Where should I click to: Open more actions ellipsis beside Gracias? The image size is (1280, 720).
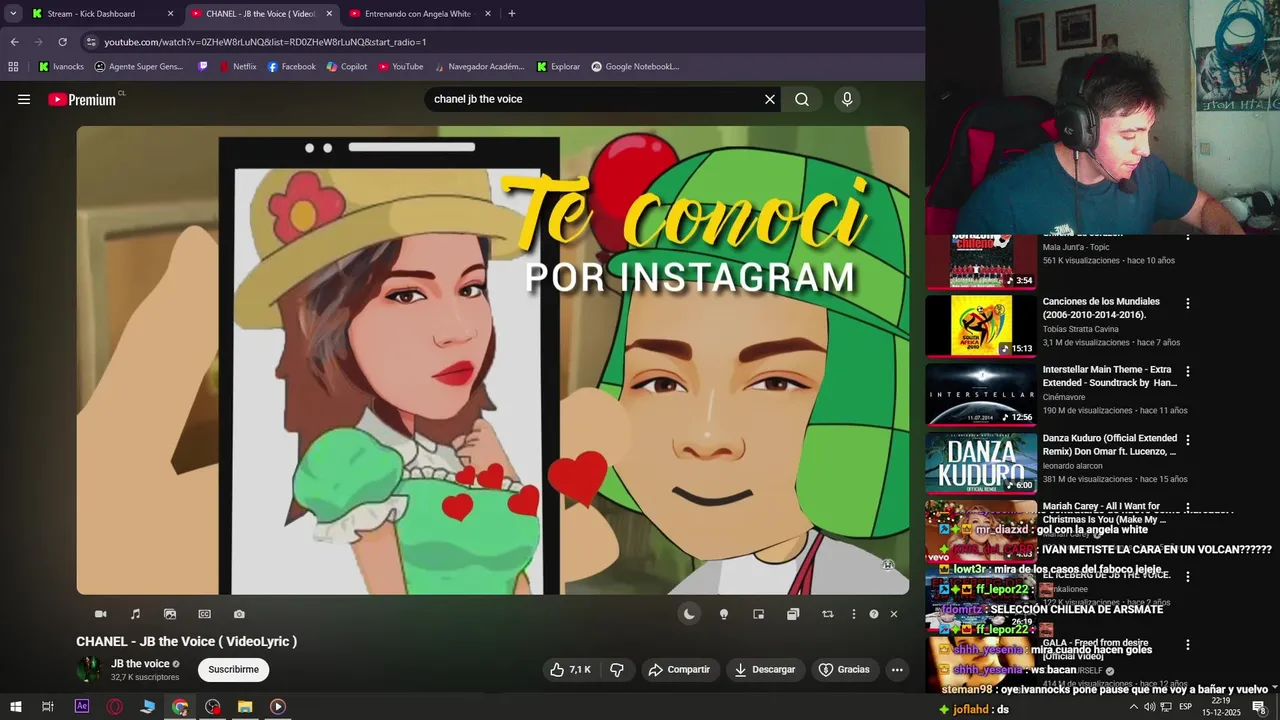point(897,670)
